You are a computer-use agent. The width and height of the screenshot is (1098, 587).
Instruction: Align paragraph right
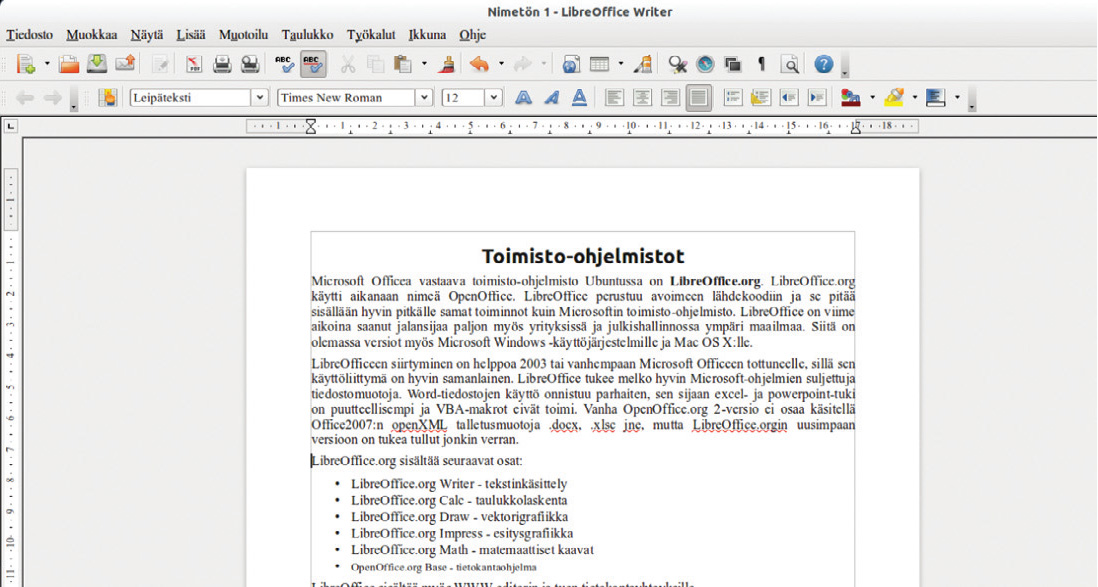[x=670, y=97]
